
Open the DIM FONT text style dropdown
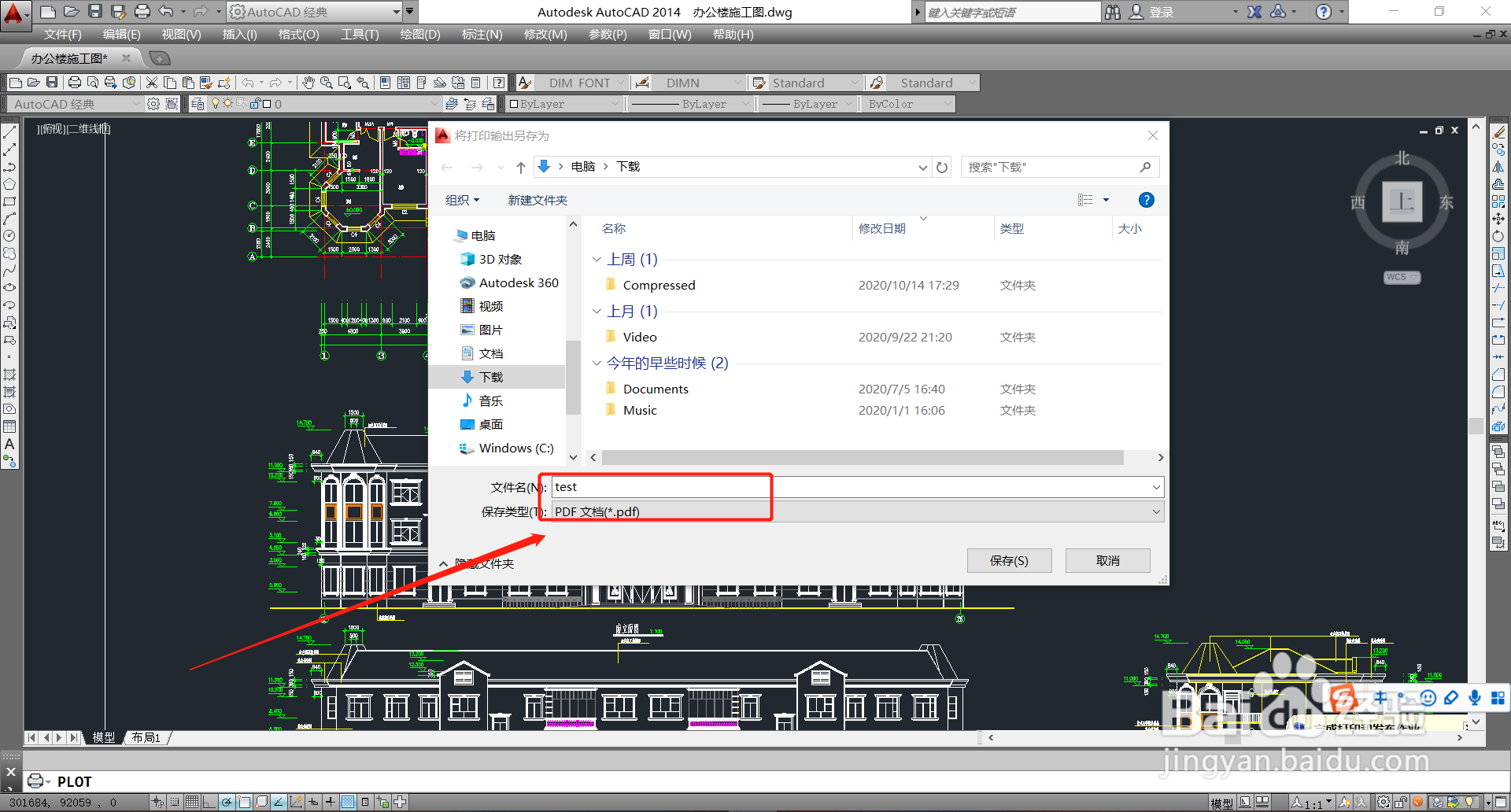[621, 83]
